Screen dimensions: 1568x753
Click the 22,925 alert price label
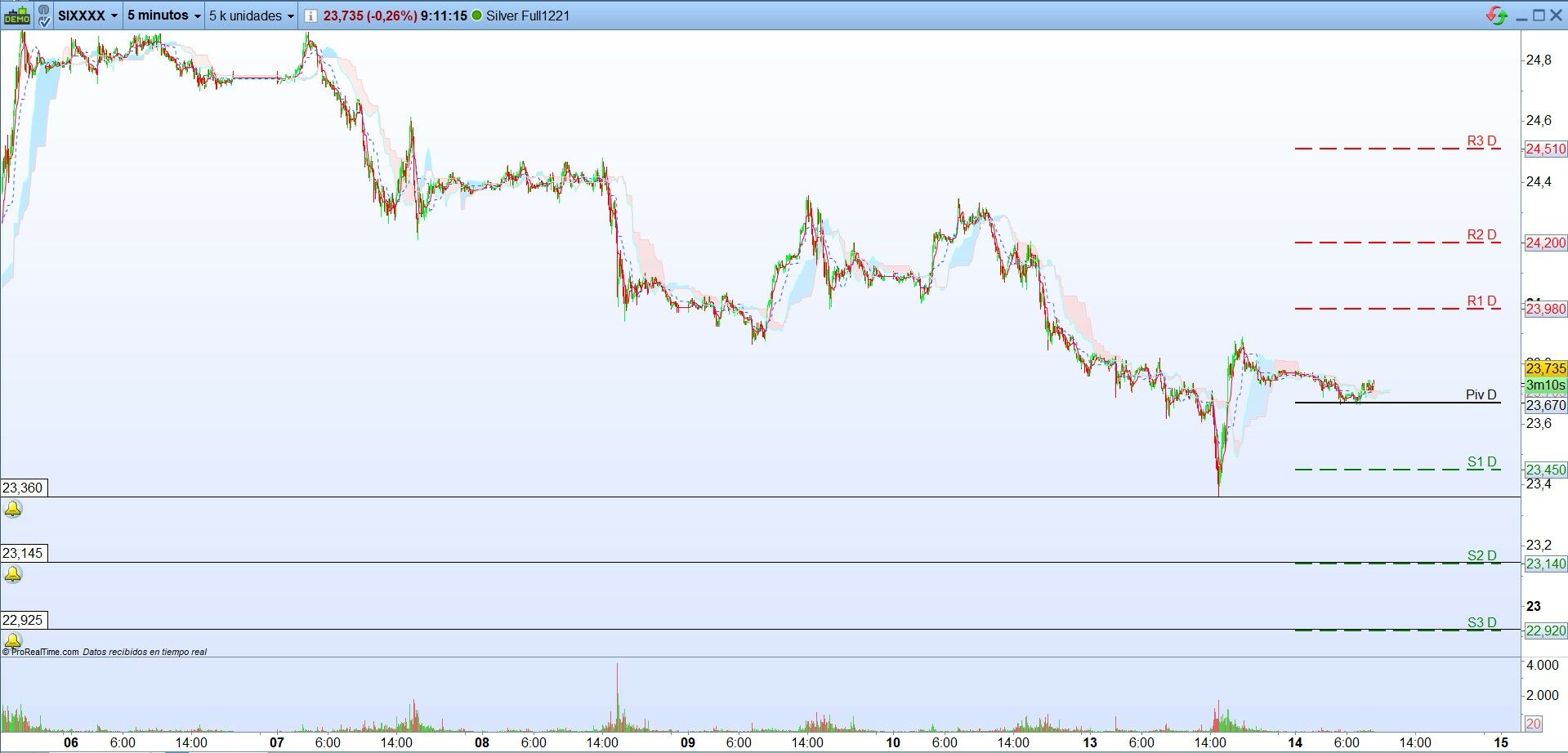tap(23, 620)
